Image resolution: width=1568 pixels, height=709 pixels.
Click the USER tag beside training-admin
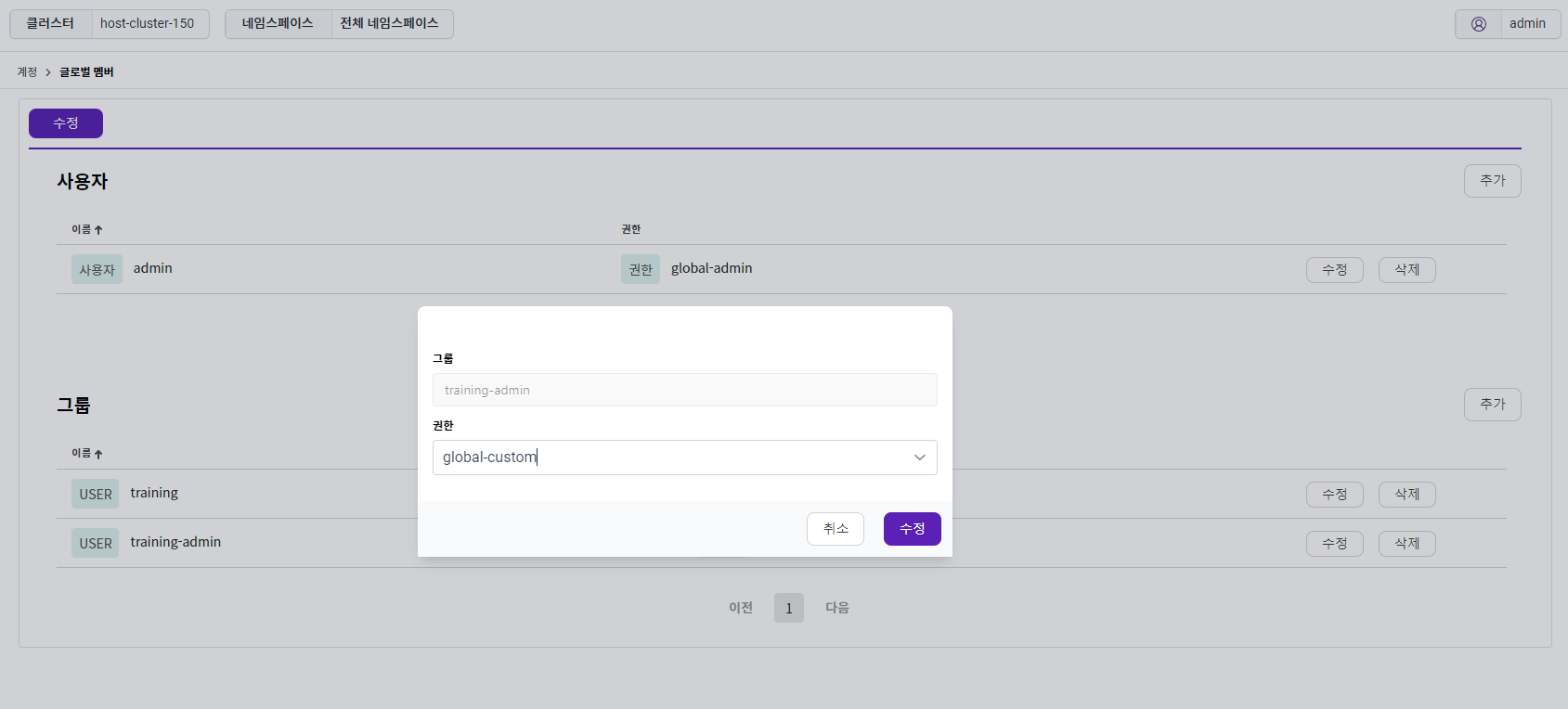(96, 543)
